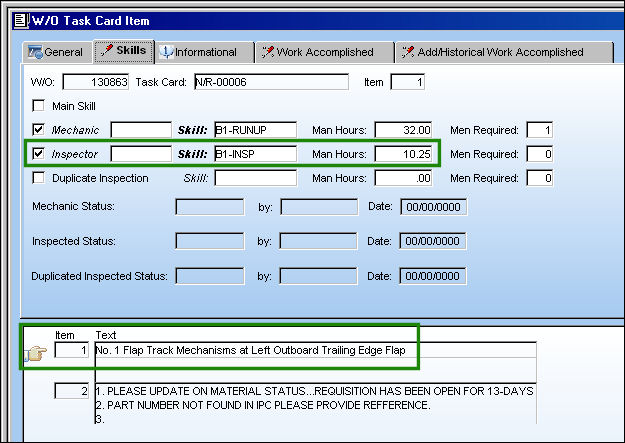625x443 pixels.
Task: Click Duplicated Inspected Status by field
Action: pos(318,276)
